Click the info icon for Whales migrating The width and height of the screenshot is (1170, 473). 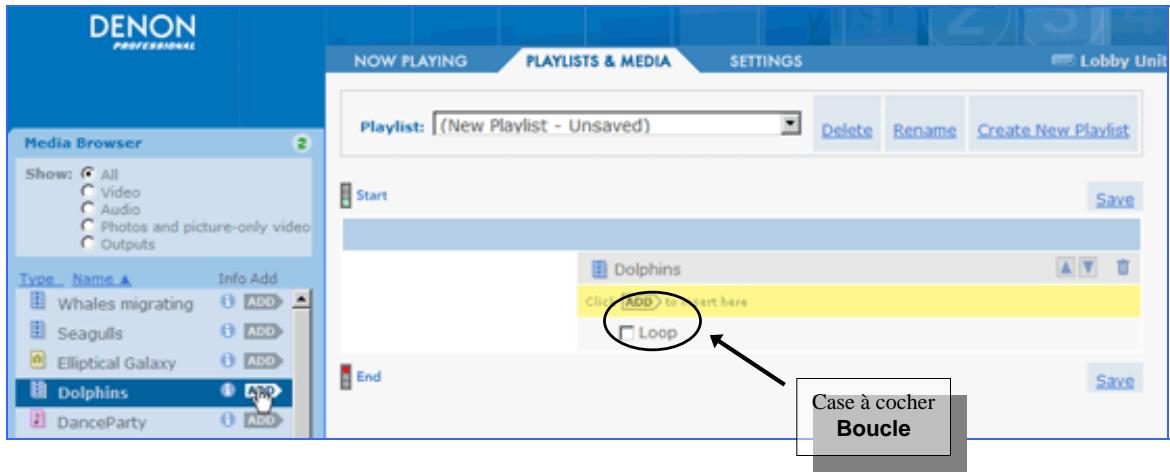(x=227, y=302)
